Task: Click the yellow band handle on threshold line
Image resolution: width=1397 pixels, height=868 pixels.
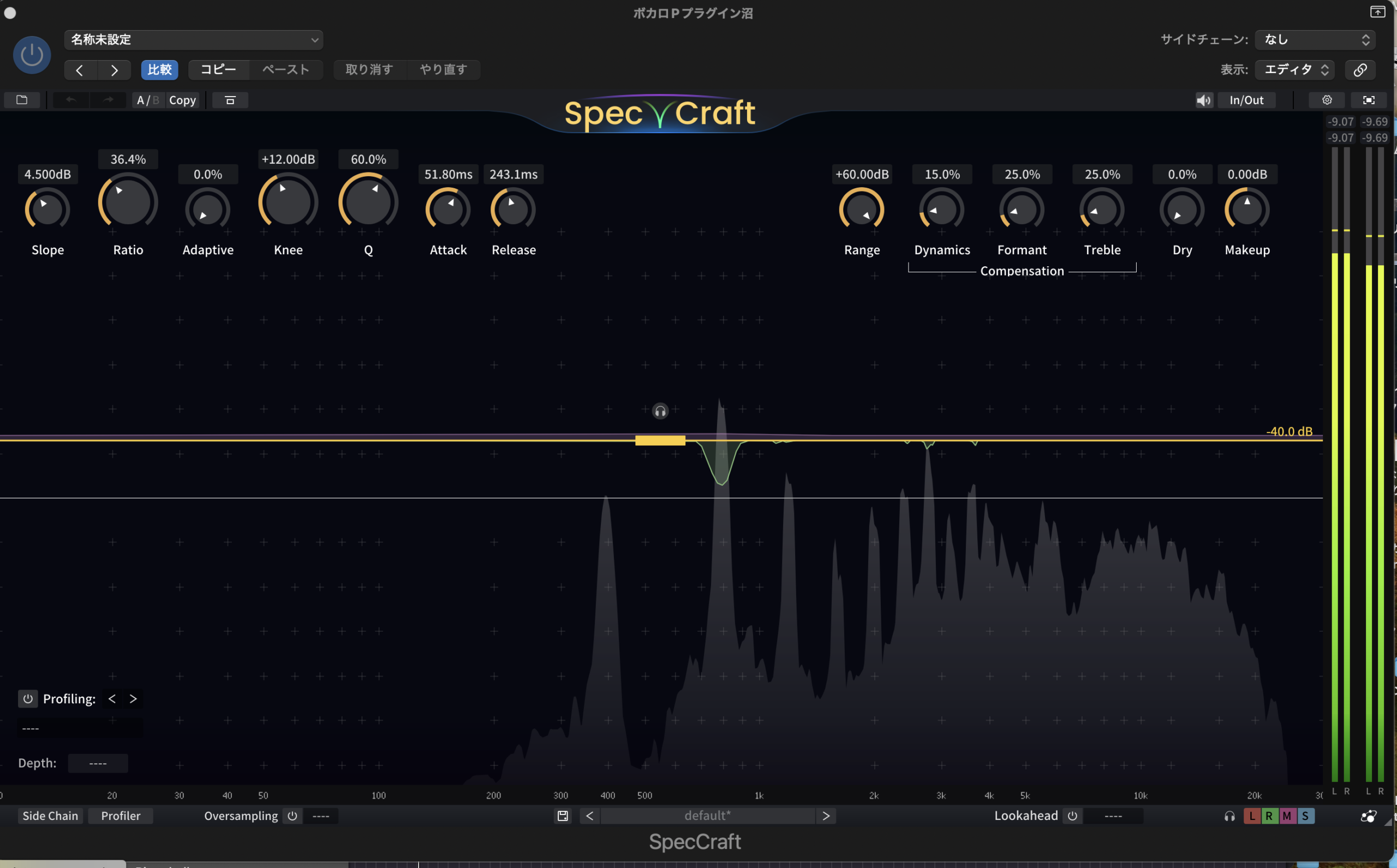Action: (x=660, y=440)
